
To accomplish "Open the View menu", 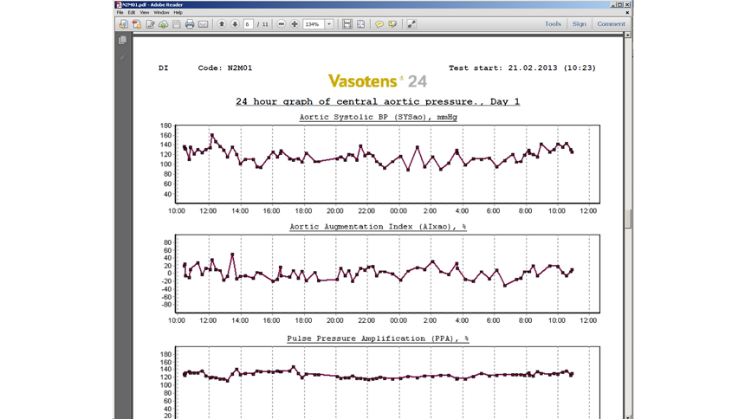I will 144,12.
